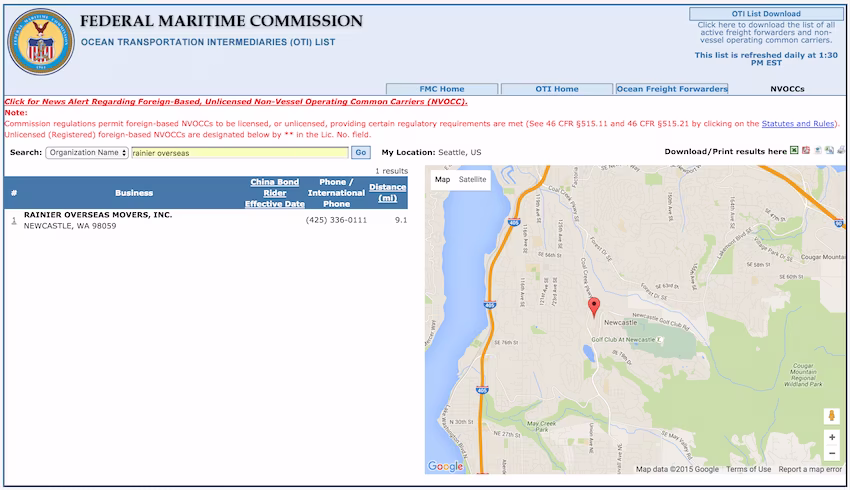Click the OTI List Download button
The width and height of the screenshot is (850, 490).
click(x=766, y=14)
